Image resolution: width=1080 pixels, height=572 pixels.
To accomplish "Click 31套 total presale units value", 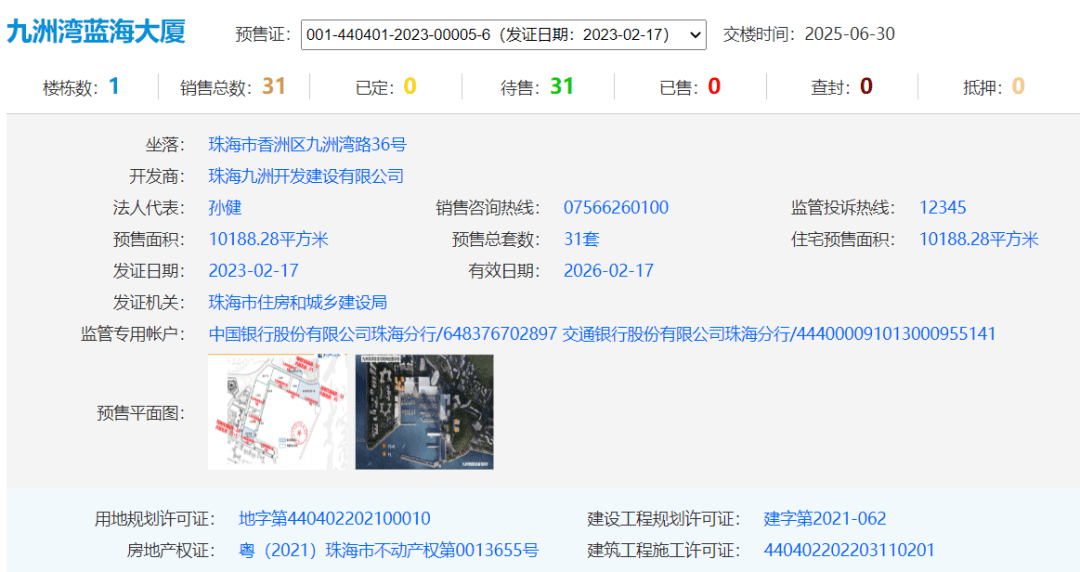I will click(x=581, y=240).
